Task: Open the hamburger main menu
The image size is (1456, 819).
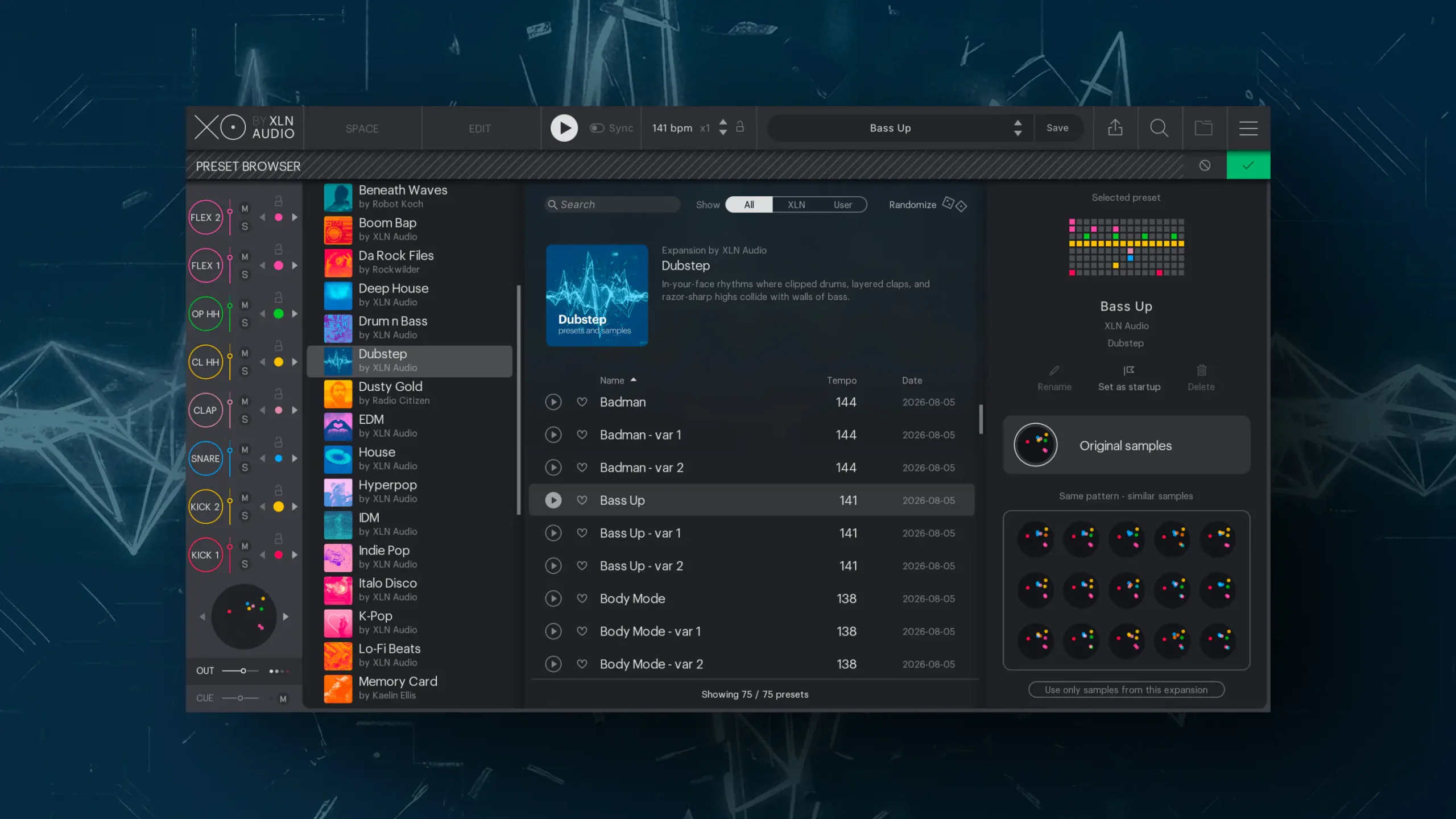Action: (1248, 128)
